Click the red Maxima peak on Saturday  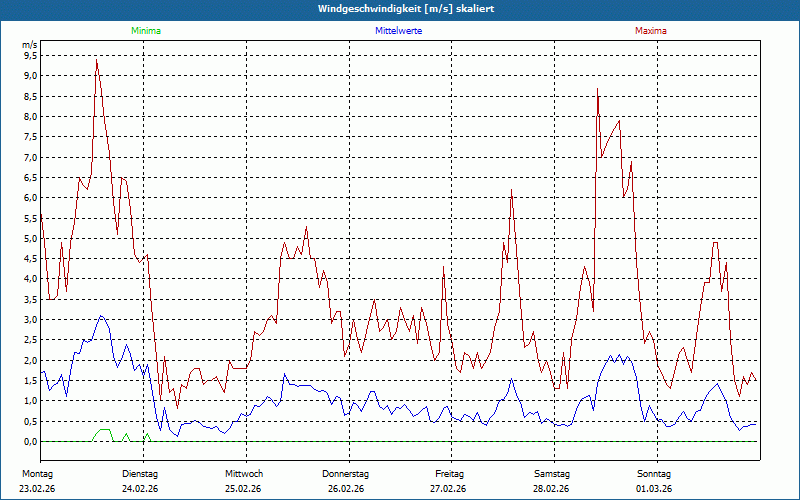(x=597, y=89)
